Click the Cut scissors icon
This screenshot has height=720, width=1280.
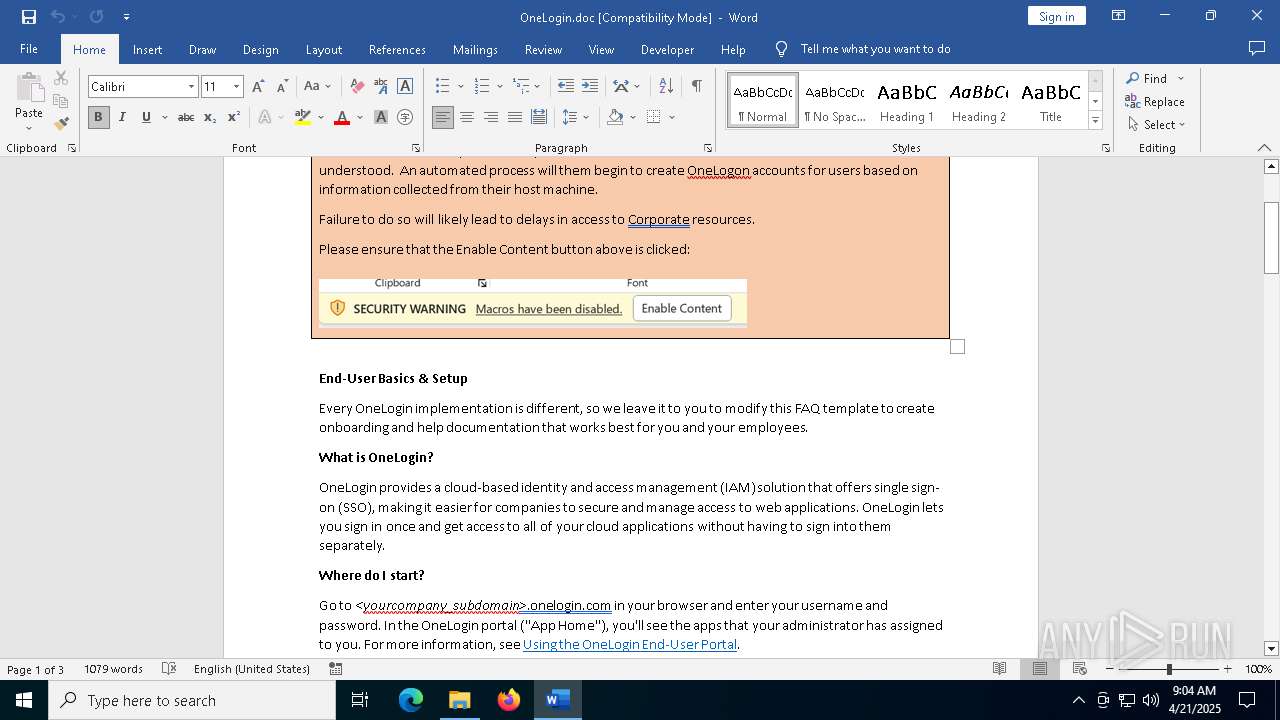point(61,78)
